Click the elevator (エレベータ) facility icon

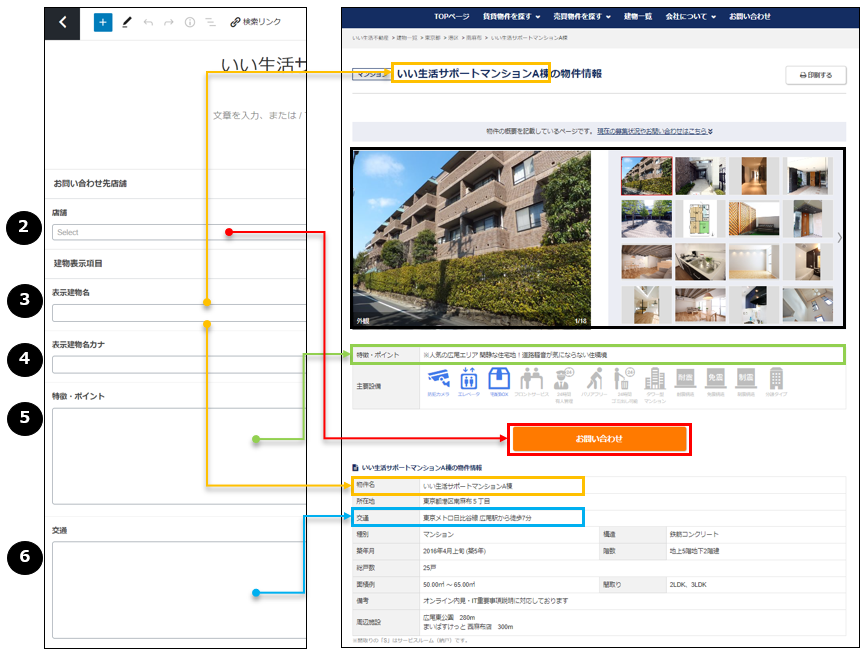point(468,381)
